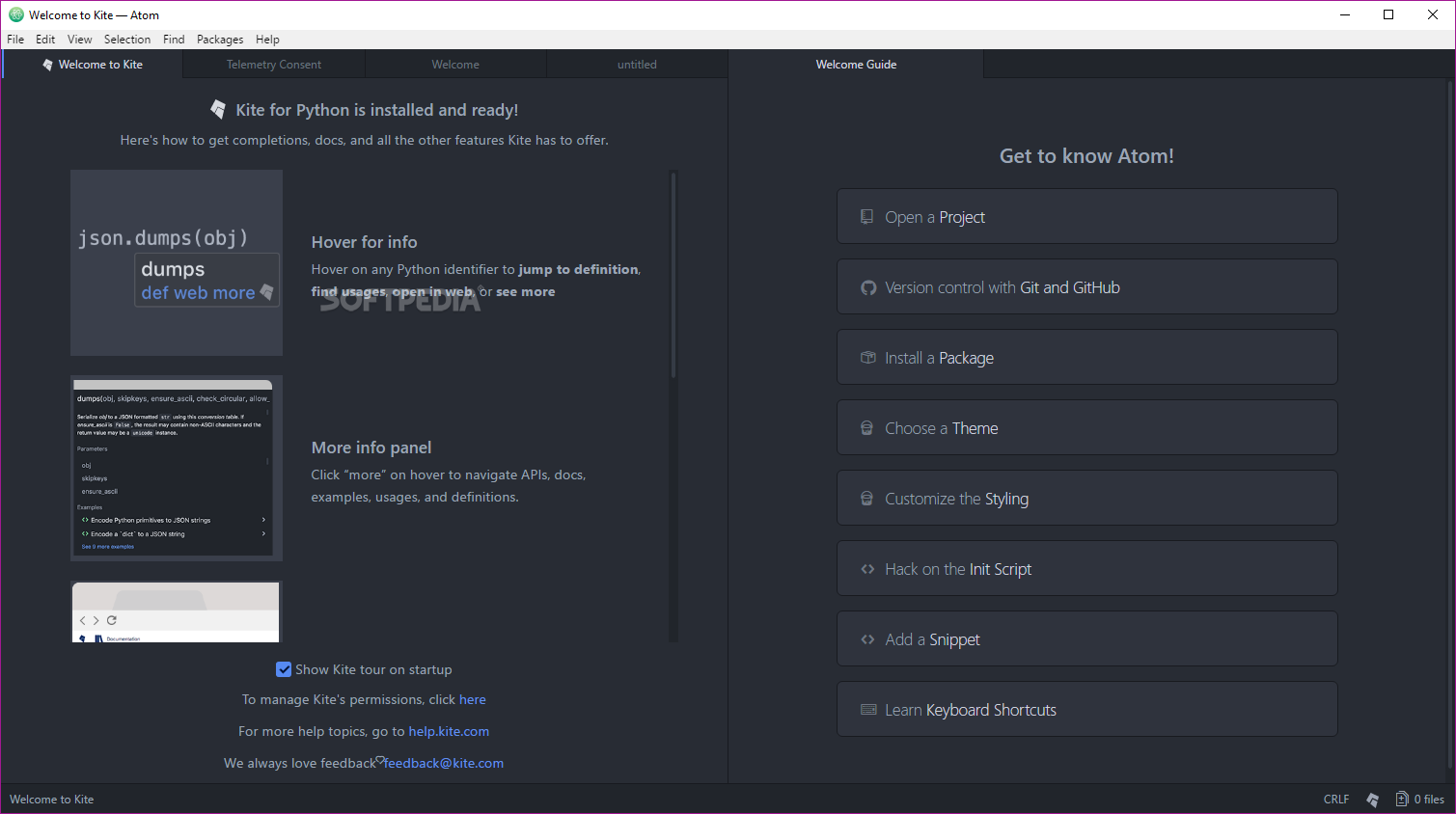Expand the Add a Snippet card
Image resolution: width=1456 pixels, height=814 pixels.
[1086, 638]
